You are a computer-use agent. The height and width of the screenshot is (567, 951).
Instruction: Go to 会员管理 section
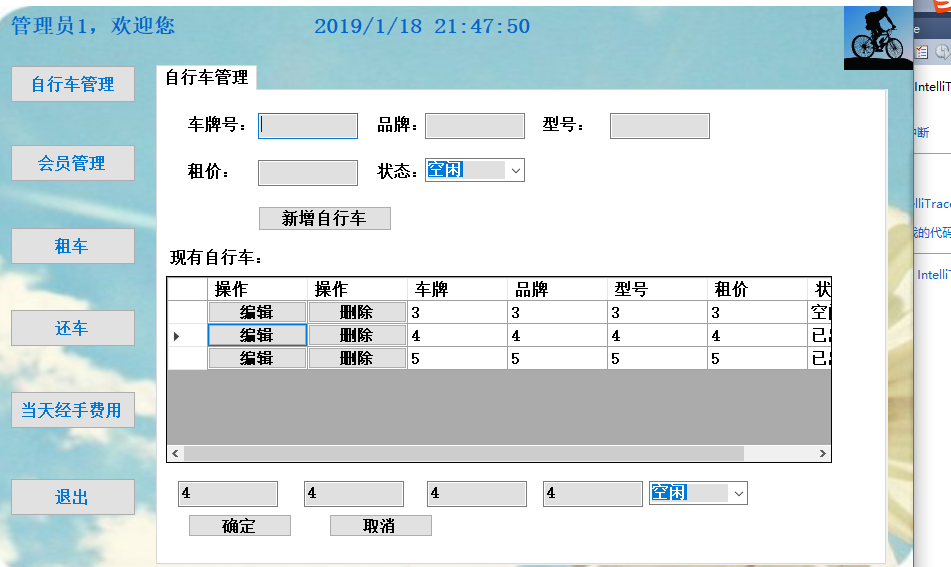click(73, 163)
